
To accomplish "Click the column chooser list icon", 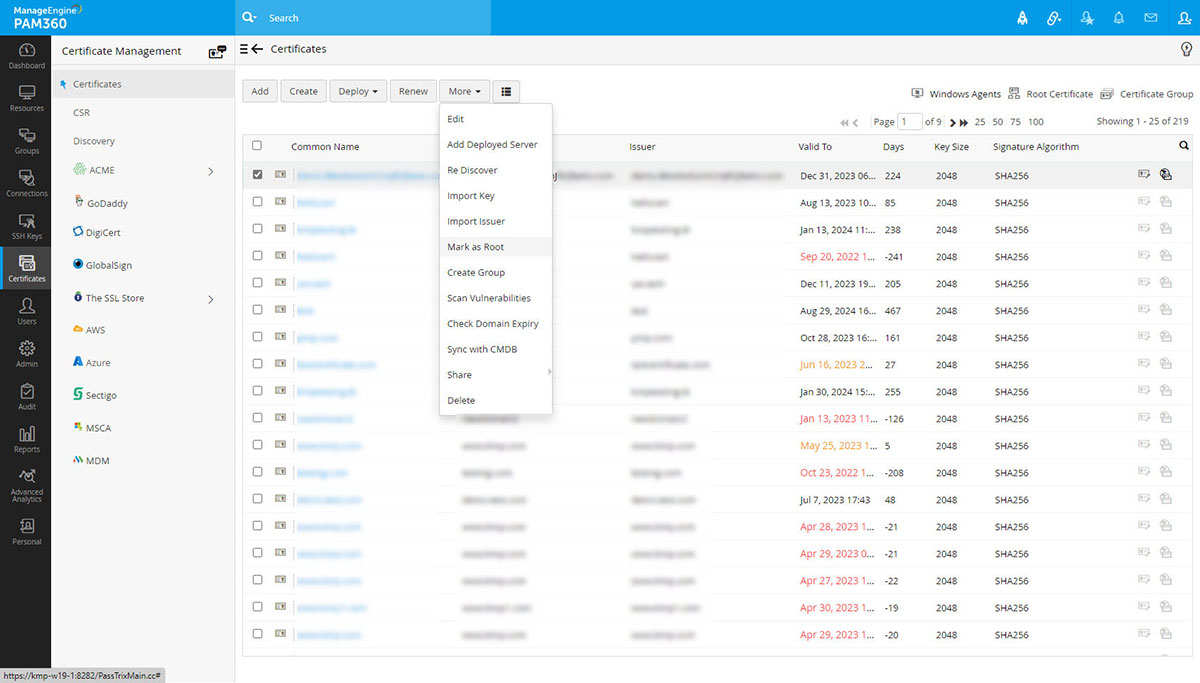I will (506, 91).
